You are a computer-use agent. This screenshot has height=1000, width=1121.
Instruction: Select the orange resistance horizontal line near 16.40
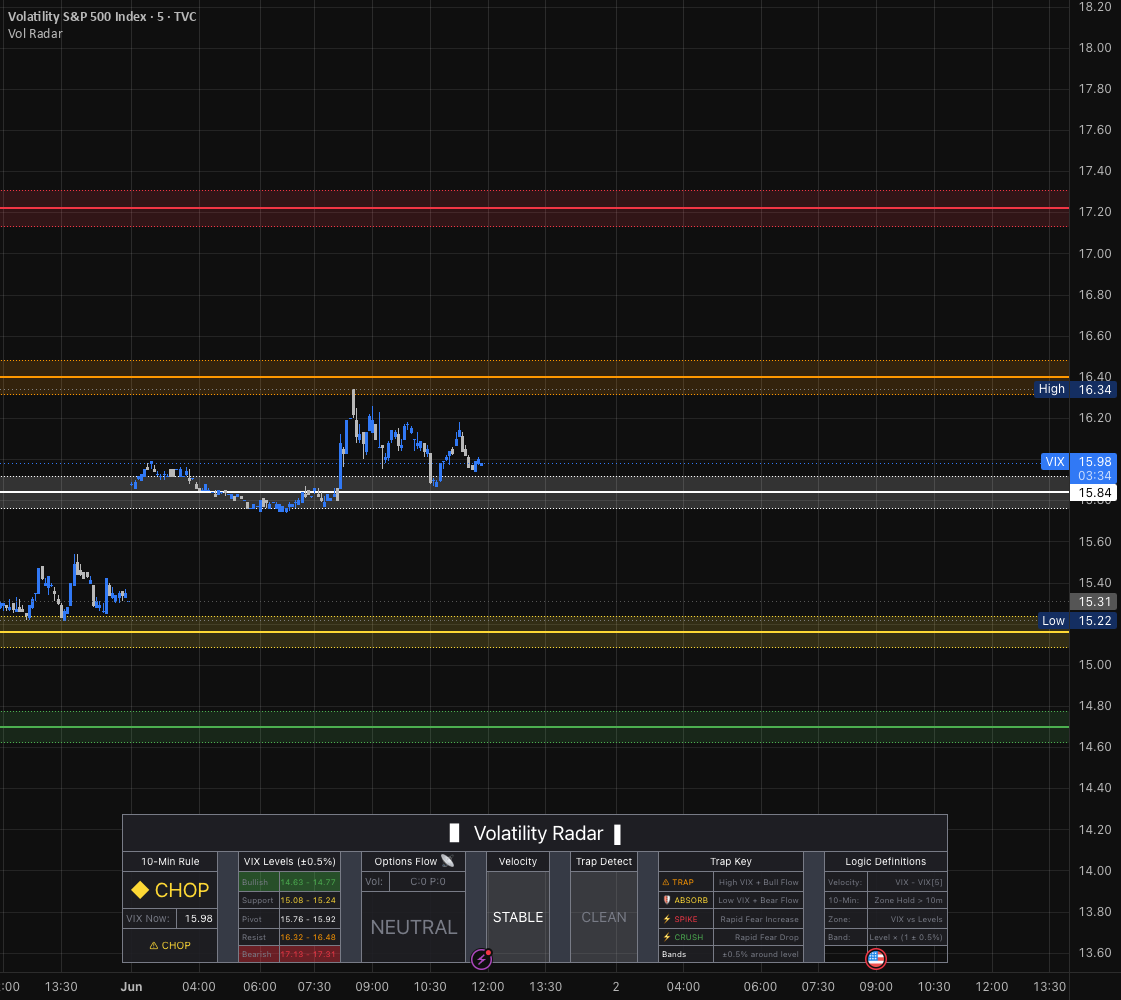pyautogui.click(x=534, y=377)
